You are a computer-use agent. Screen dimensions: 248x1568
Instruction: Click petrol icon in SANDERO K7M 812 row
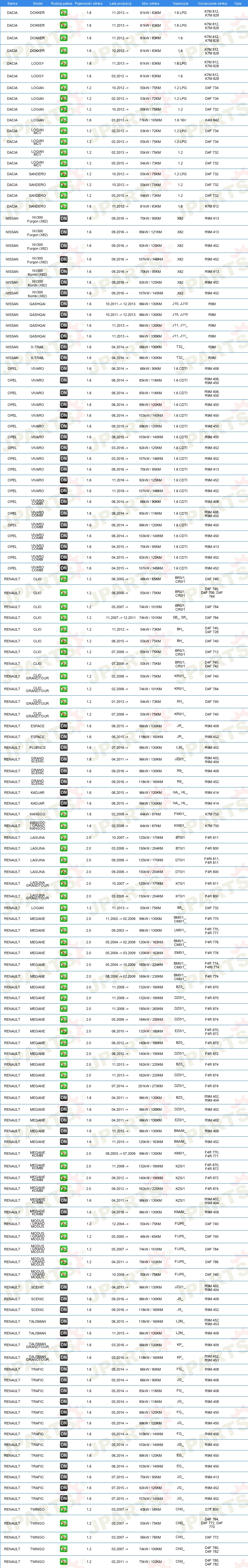pyautogui.click(x=63, y=206)
